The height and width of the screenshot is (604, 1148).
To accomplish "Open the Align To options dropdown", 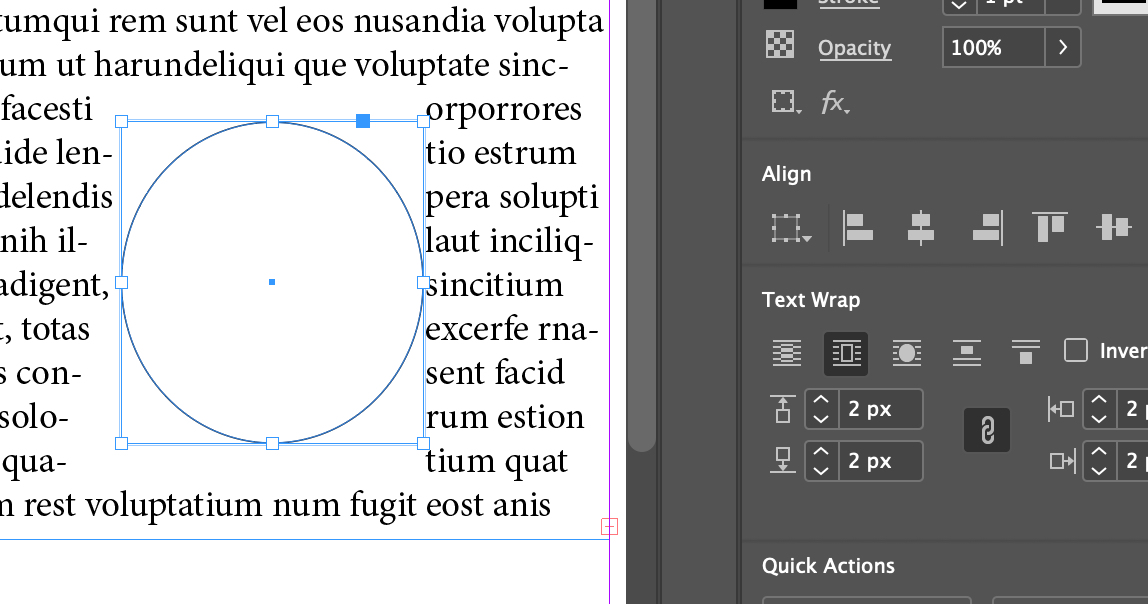I will pos(790,228).
